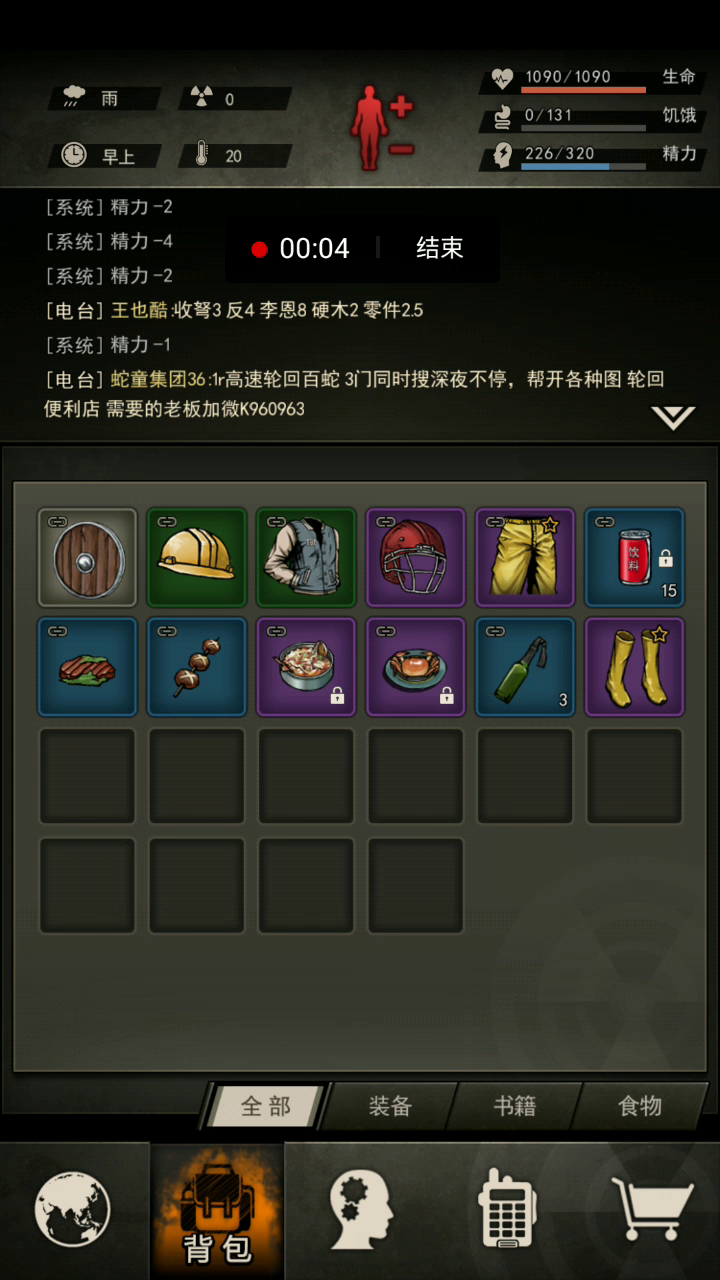The width and height of the screenshot is (720, 1280).
Task: Open the radio walkie-talkie icon
Action: click(507, 1208)
